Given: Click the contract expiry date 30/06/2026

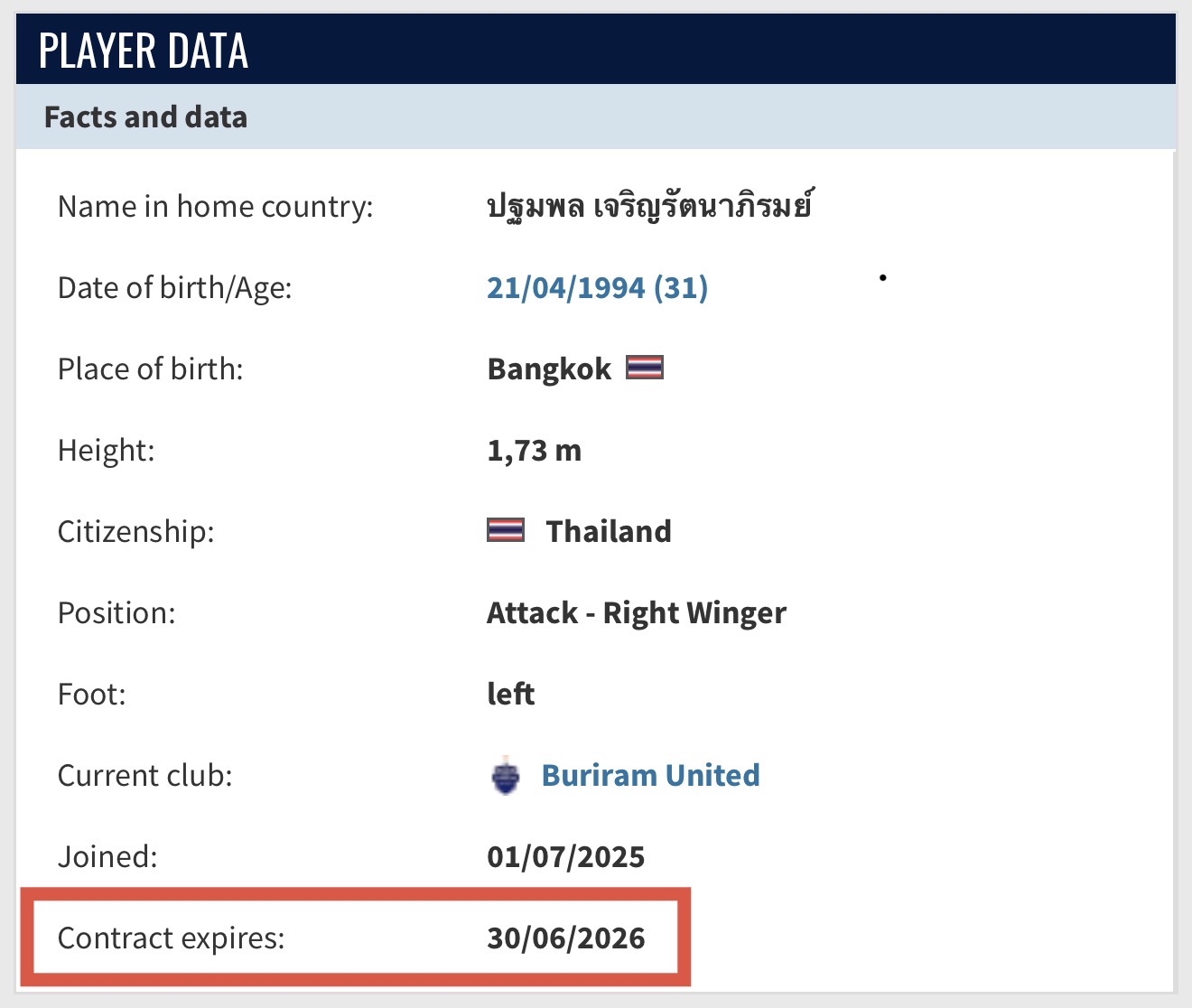Looking at the screenshot, I should tap(565, 938).
